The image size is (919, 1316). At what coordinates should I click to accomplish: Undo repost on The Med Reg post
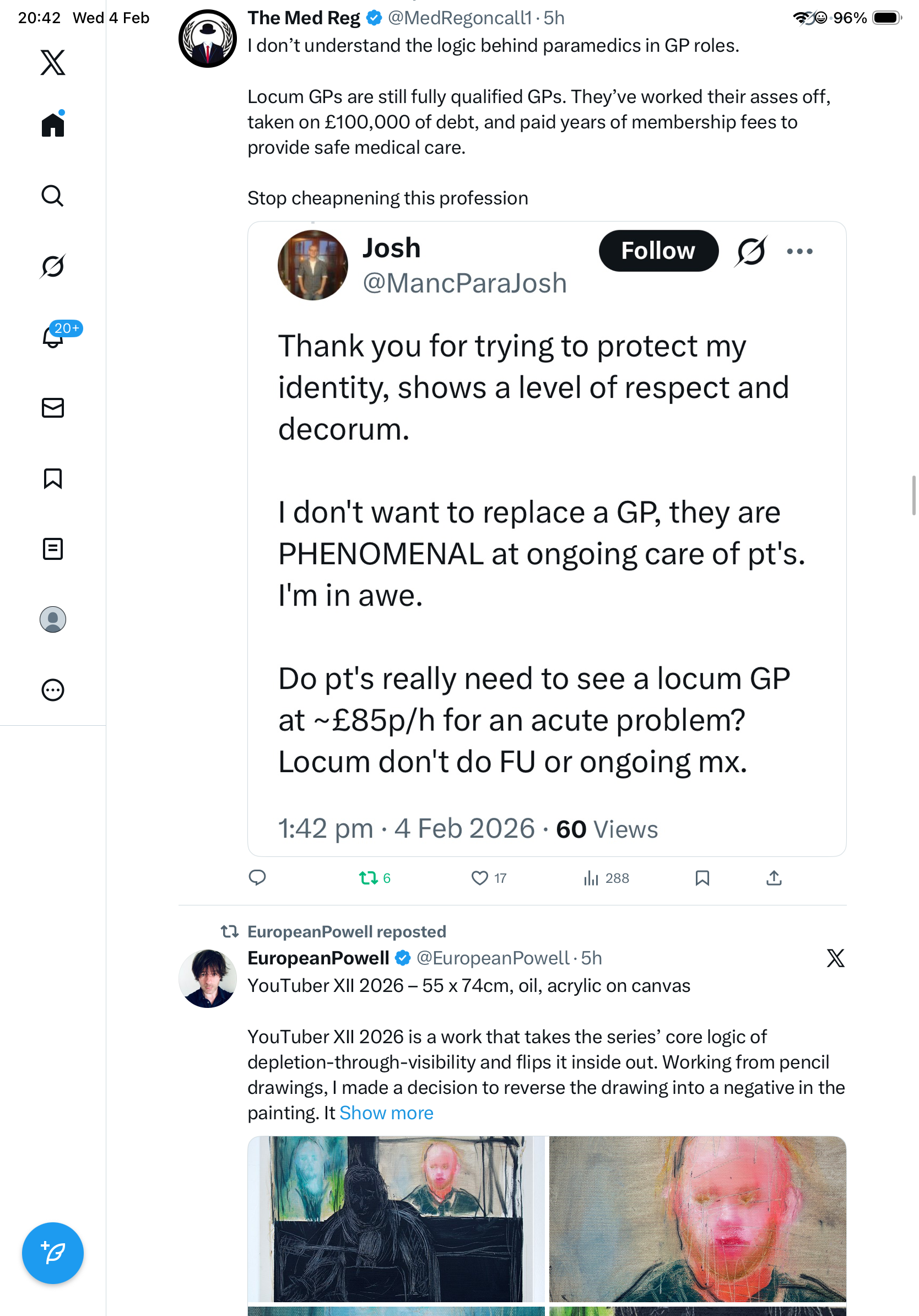pyautogui.click(x=369, y=877)
